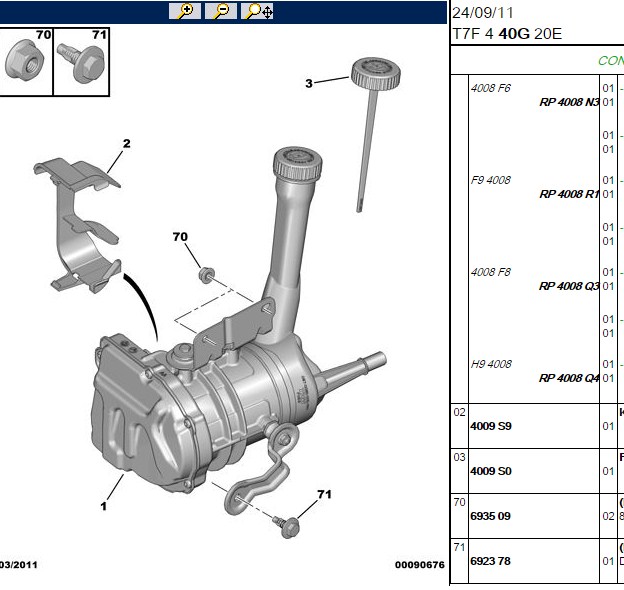Click diagram number 00090676
This screenshot has width=624, height=590.
[x=419, y=565]
